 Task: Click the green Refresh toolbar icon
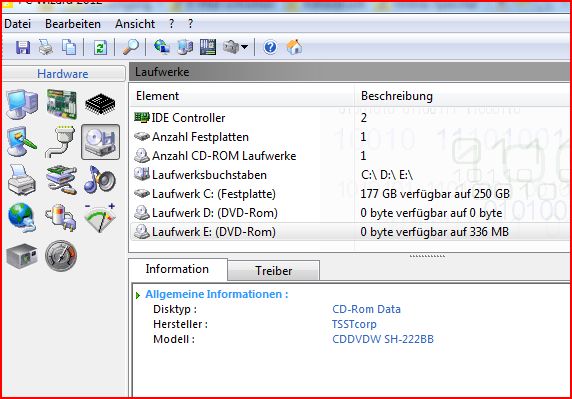(x=100, y=47)
